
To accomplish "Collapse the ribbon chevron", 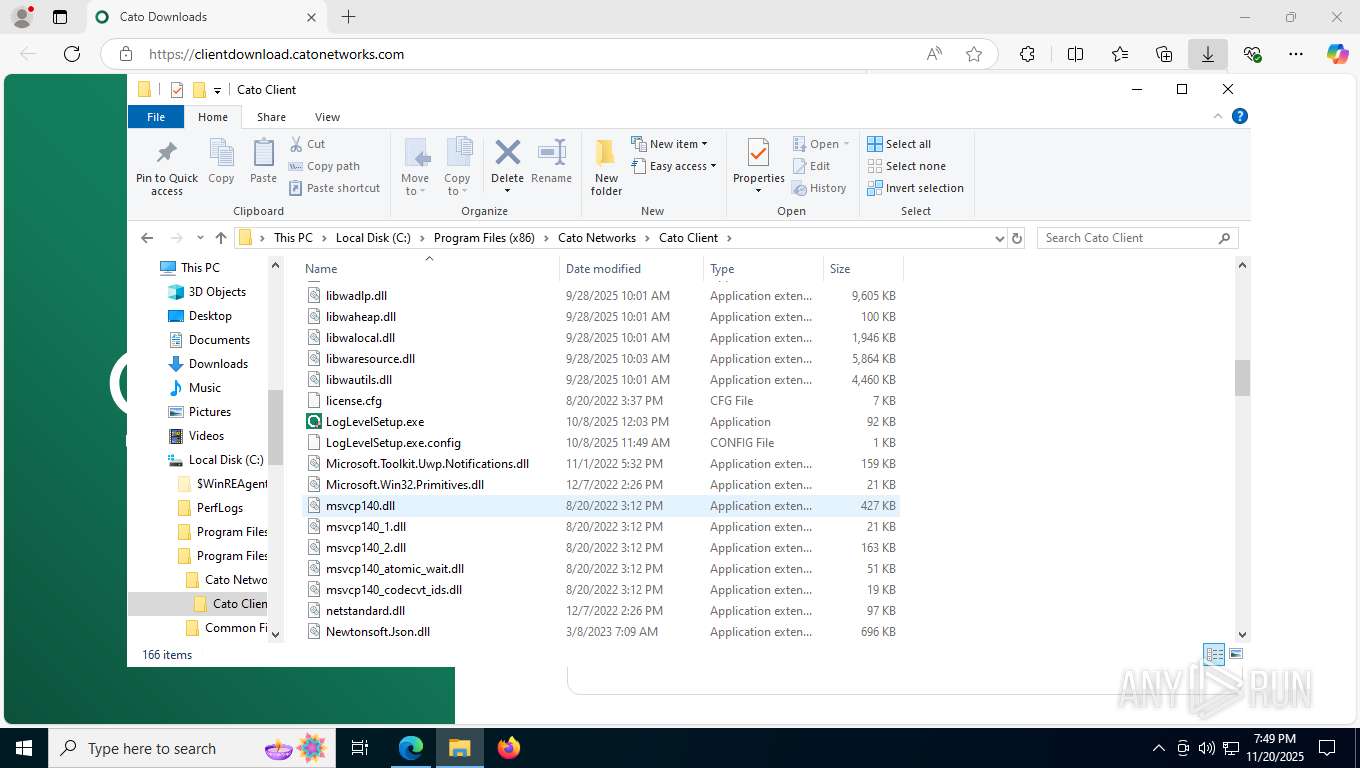I will coord(1218,116).
